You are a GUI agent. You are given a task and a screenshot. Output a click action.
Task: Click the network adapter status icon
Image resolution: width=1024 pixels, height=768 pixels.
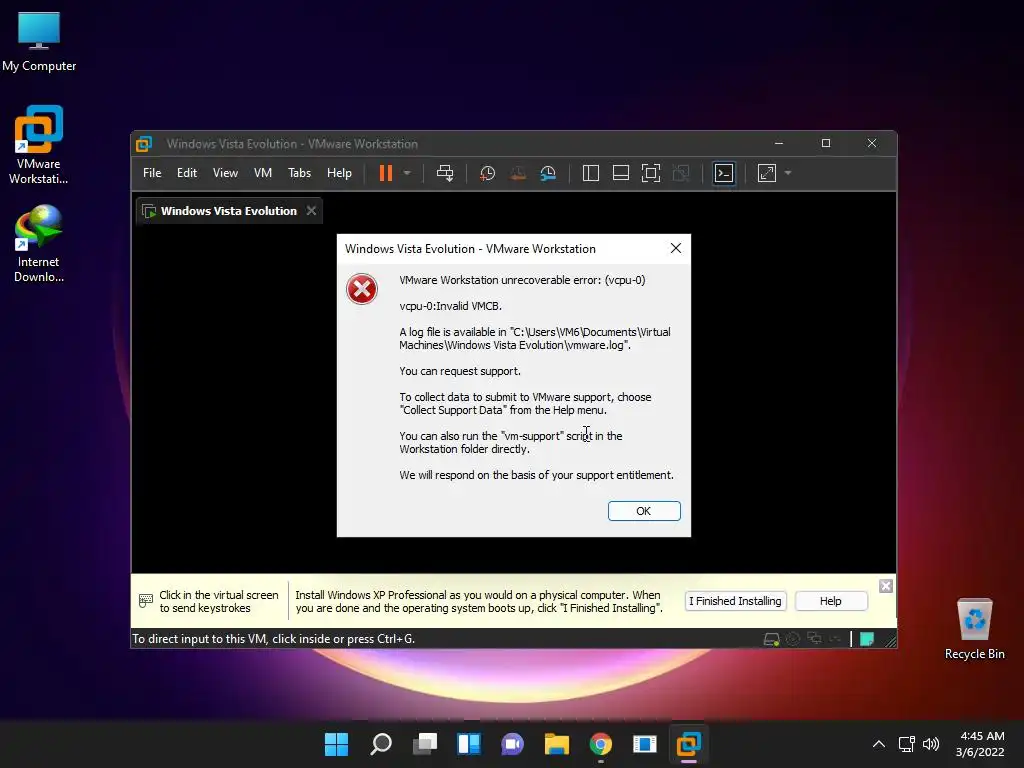click(814, 638)
